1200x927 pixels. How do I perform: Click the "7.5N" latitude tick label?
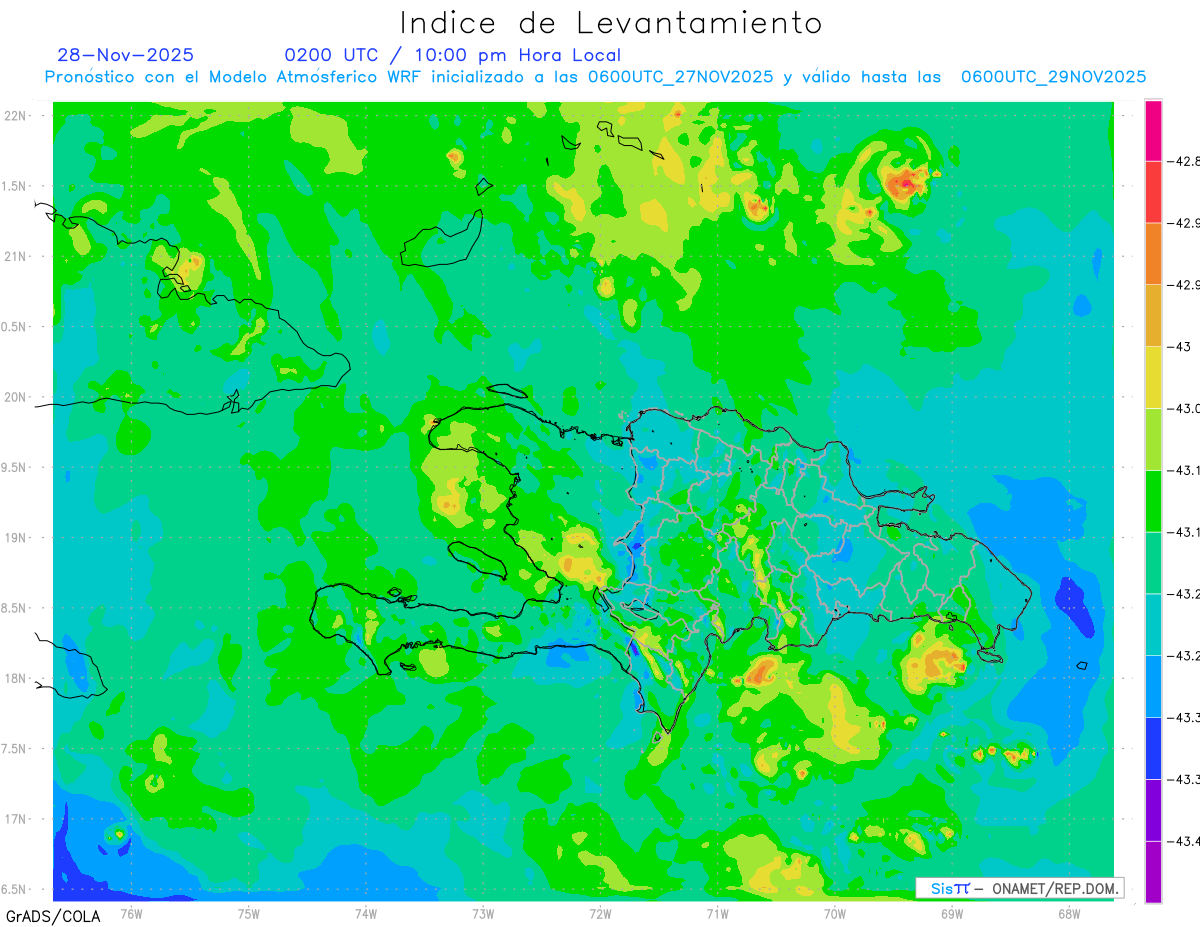pyautogui.click(x=14, y=748)
